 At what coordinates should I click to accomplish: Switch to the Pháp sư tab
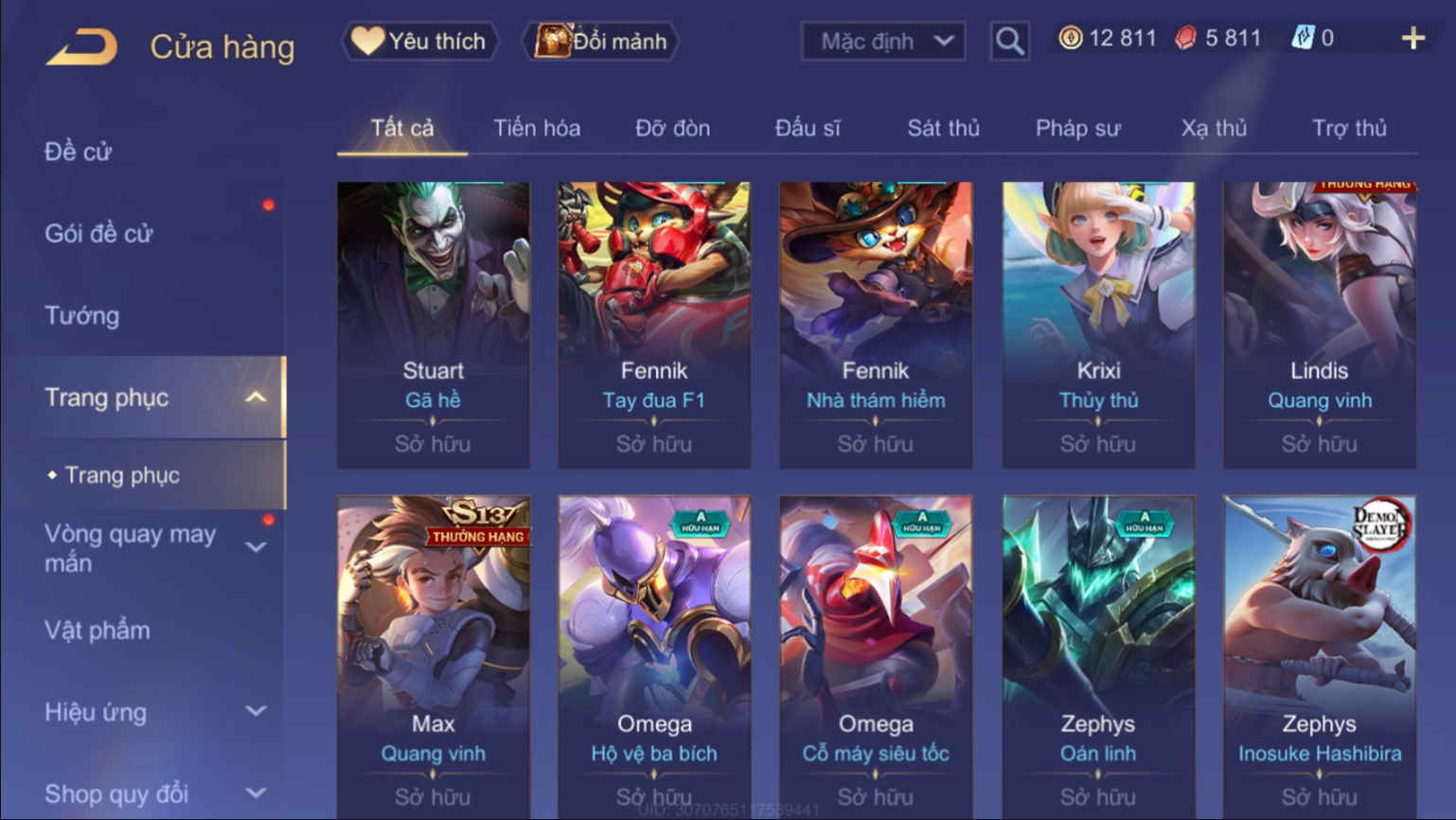click(1077, 128)
